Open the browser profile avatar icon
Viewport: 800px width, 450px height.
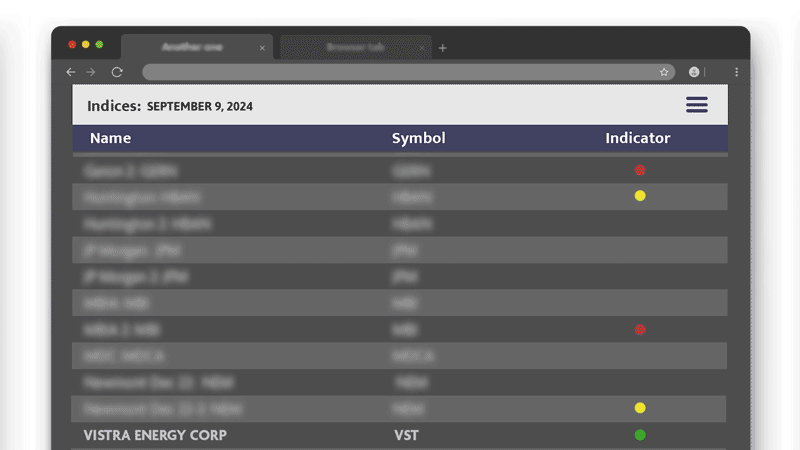tap(694, 72)
